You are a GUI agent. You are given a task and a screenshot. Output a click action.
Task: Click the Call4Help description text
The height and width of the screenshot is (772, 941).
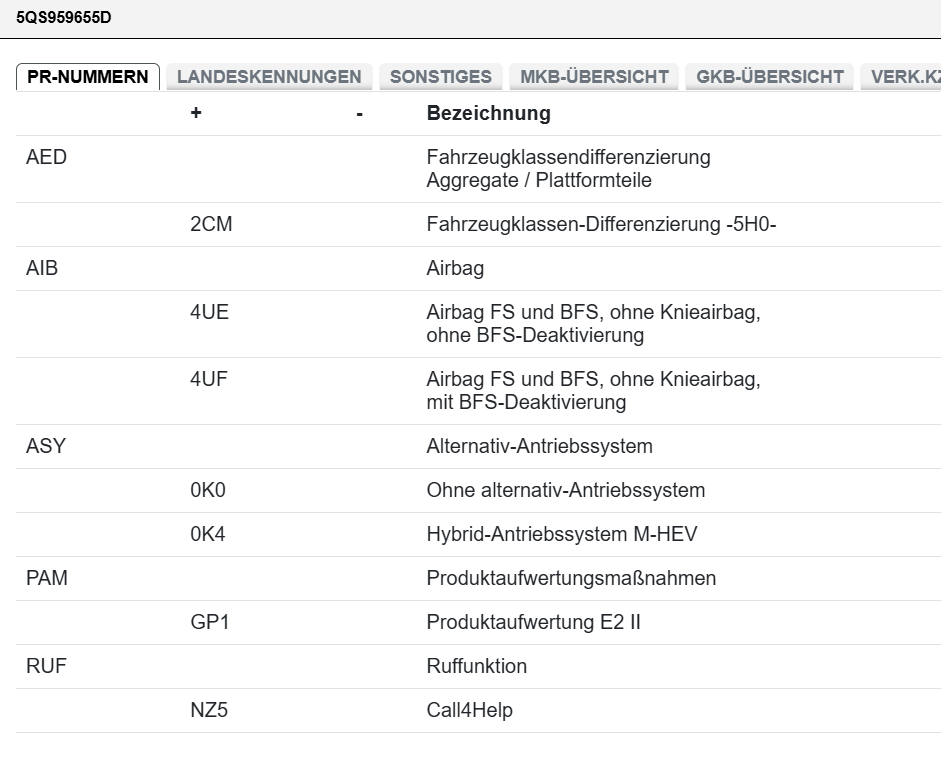click(470, 710)
